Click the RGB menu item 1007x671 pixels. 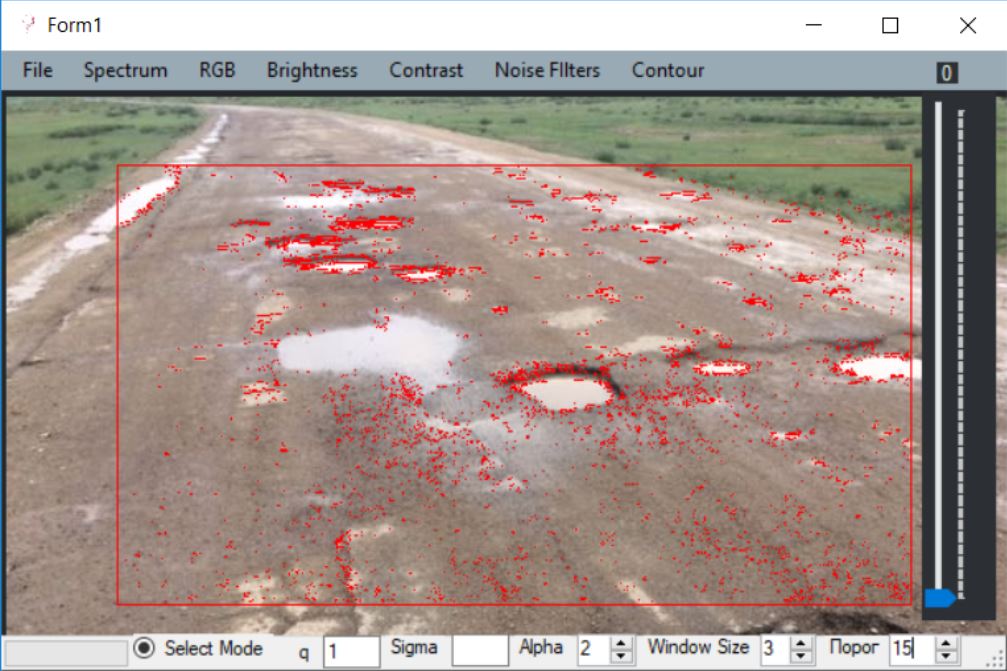click(x=217, y=70)
